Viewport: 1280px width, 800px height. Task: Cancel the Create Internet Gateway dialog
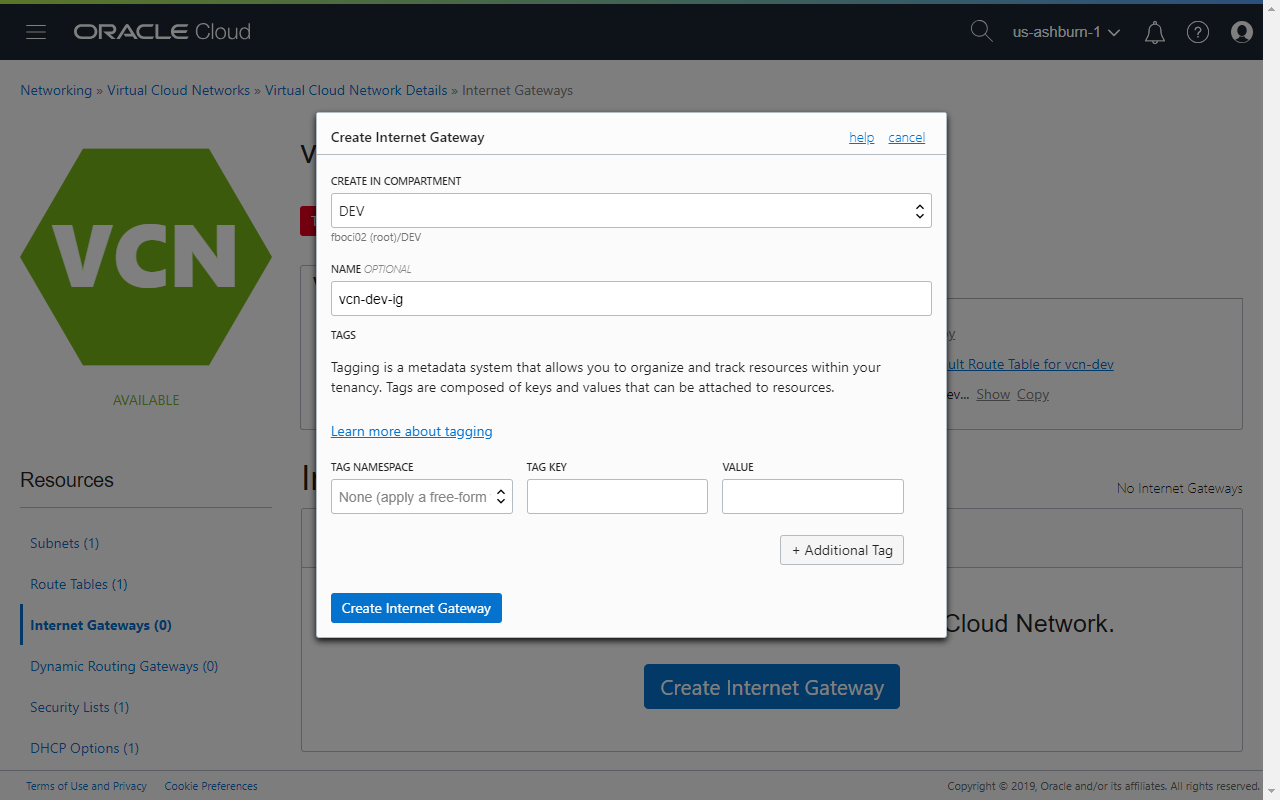click(x=906, y=137)
